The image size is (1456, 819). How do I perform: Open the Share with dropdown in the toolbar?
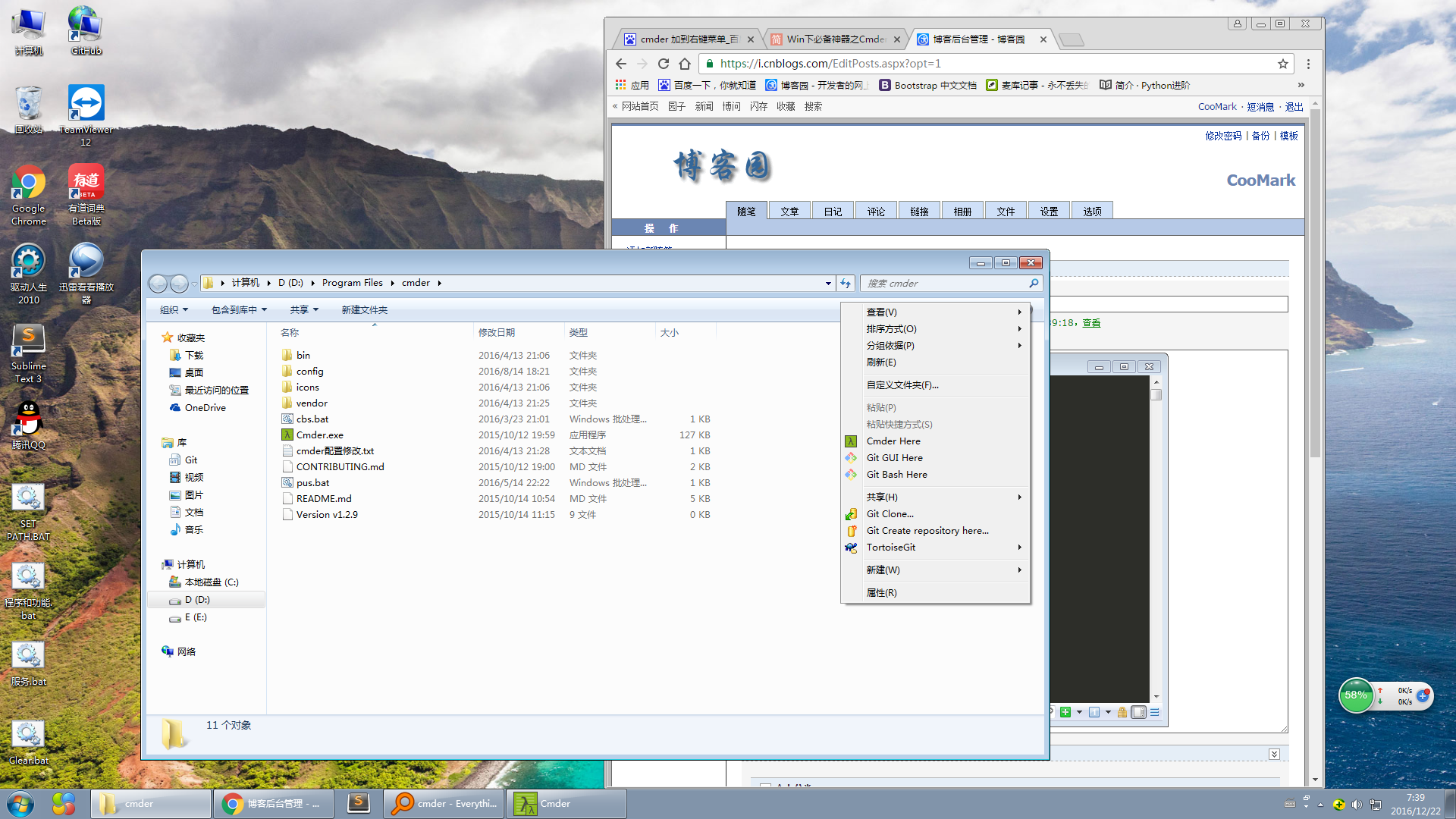304,310
